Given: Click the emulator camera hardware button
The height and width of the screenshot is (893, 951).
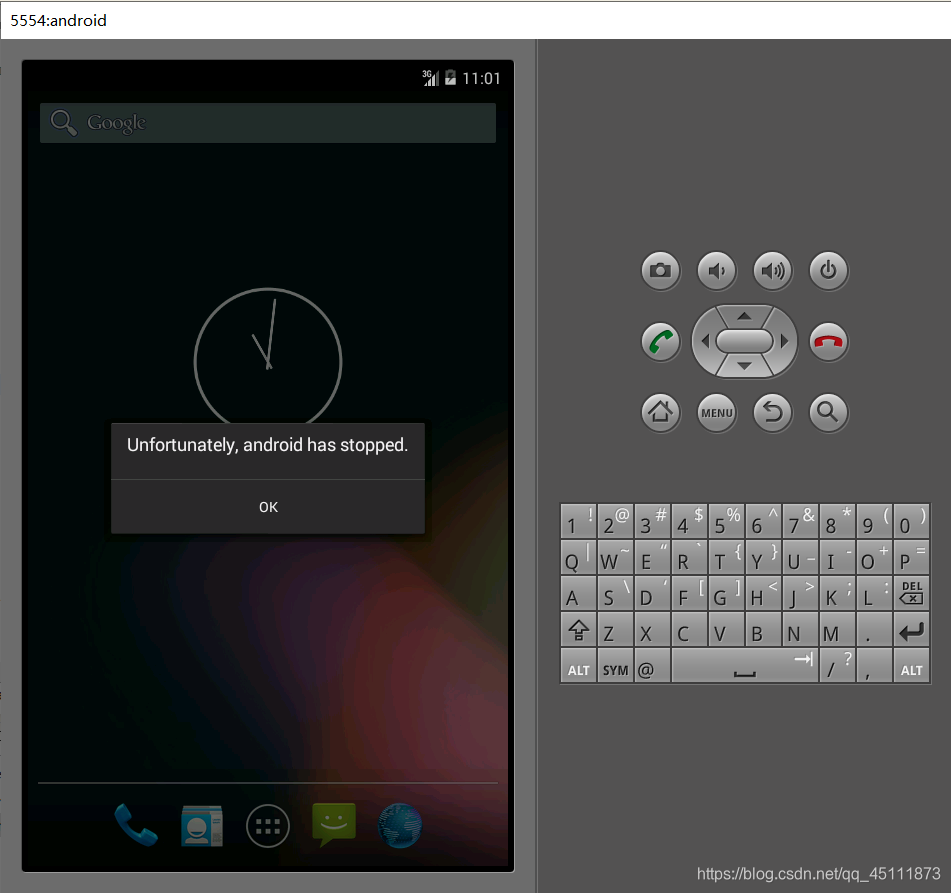Looking at the screenshot, I should coord(660,271).
